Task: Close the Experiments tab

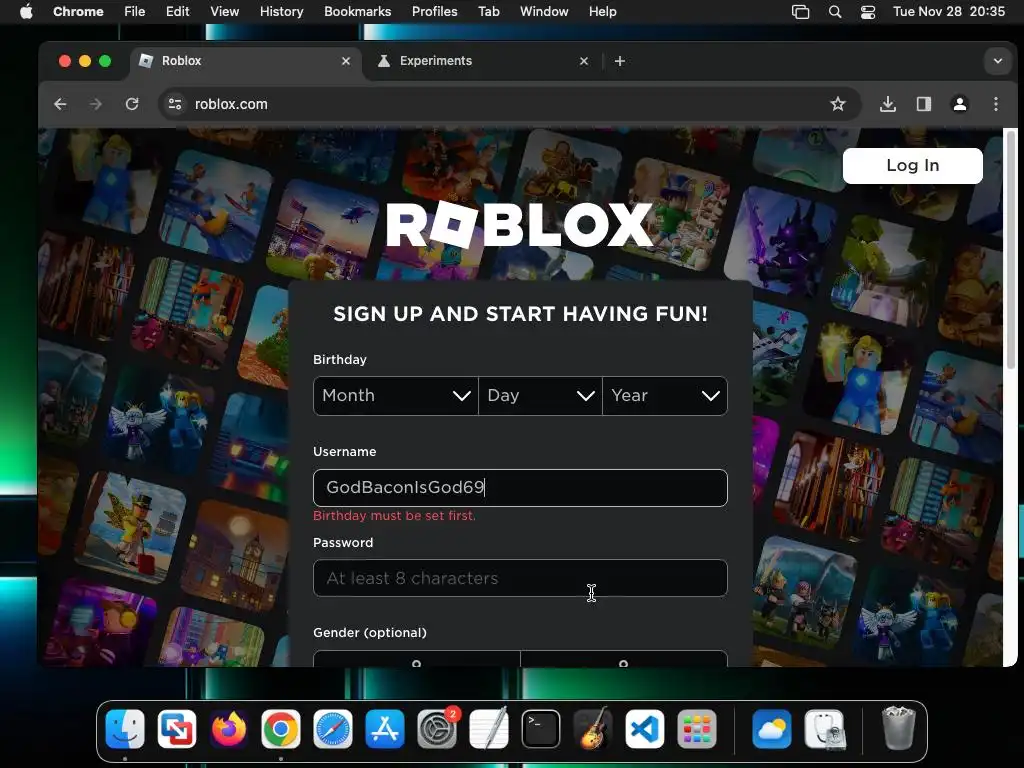Action: pos(584,61)
